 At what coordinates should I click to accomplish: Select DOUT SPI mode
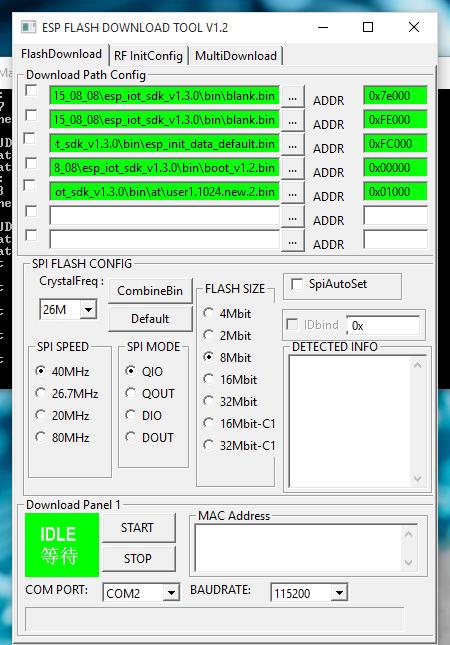click(130, 437)
